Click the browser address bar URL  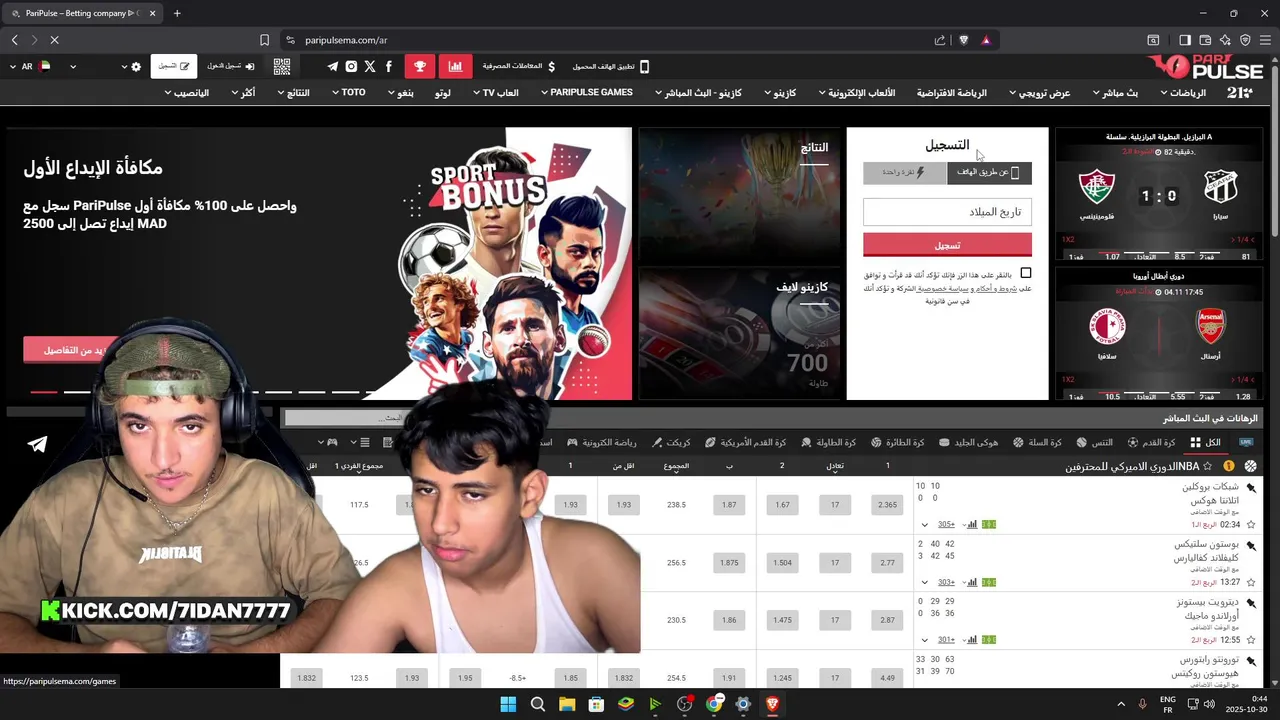pyautogui.click(x=346, y=40)
